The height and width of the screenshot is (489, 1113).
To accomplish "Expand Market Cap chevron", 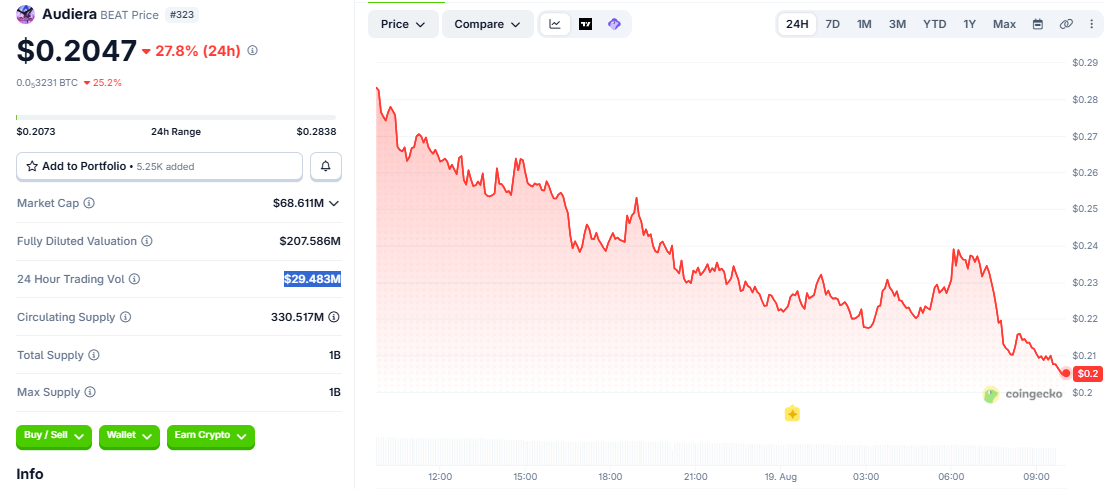I will pyautogui.click(x=334, y=204).
